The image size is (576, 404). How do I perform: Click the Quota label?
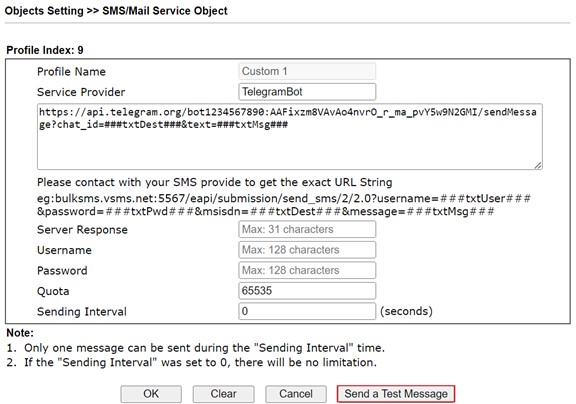[53, 291]
